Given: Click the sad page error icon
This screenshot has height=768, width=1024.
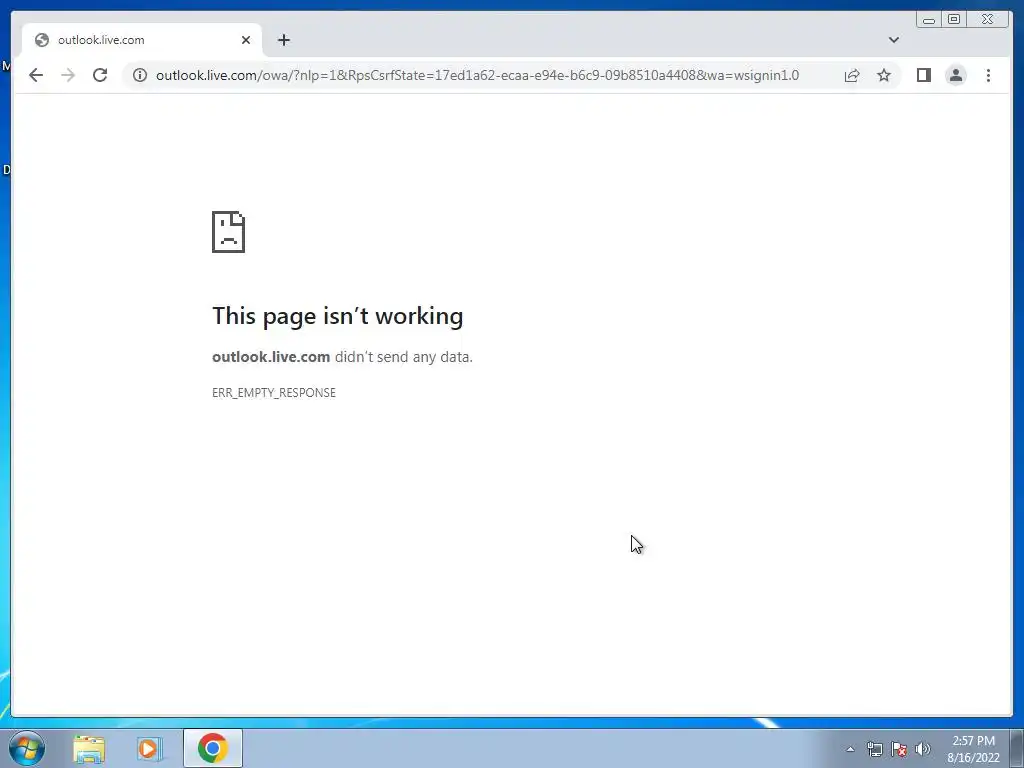Looking at the screenshot, I should 229,232.
